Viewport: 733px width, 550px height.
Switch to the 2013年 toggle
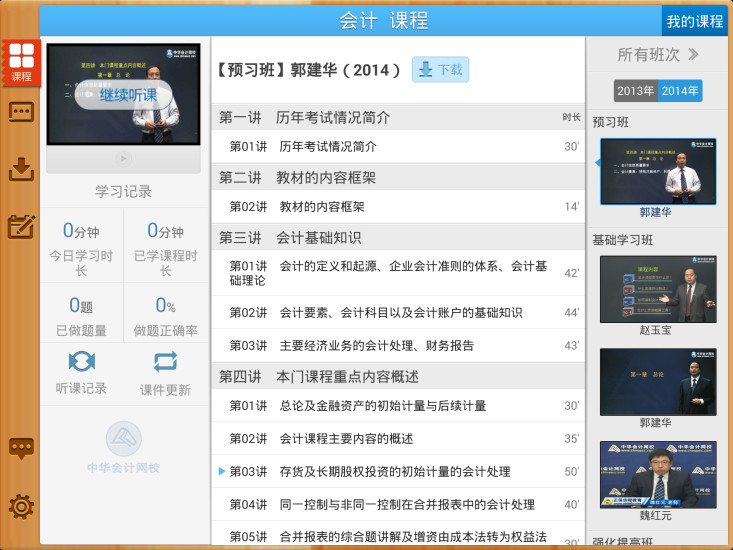pos(636,91)
